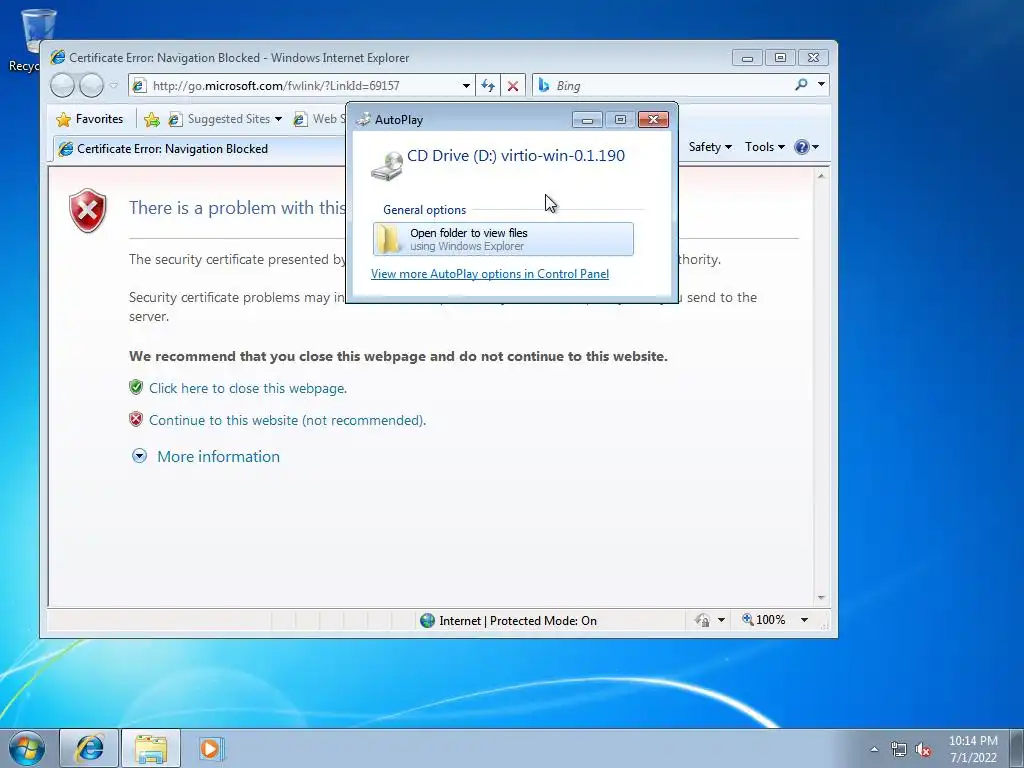Click the Internet Explorer forward button
Screen dimensions: 1024x768
(91, 86)
